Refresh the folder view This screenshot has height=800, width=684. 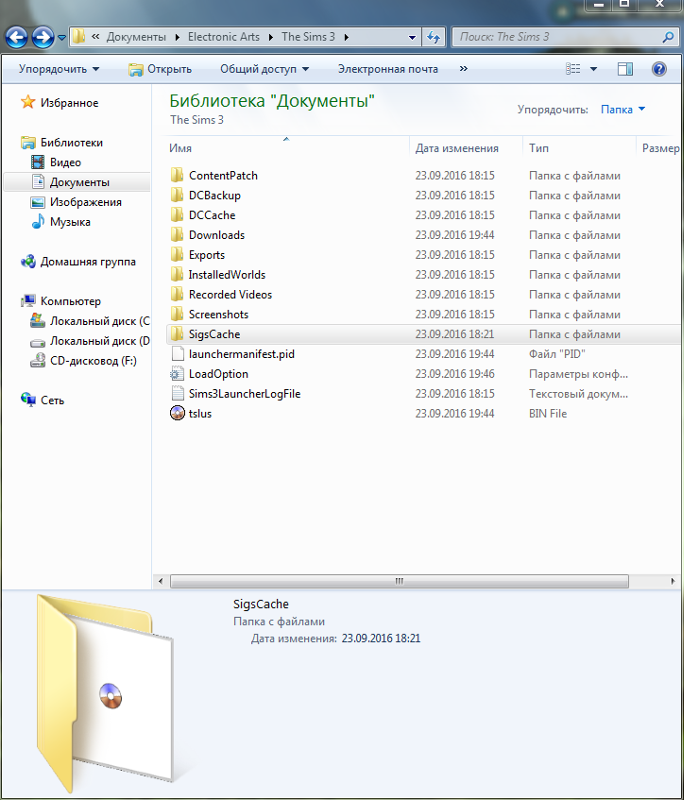pyautogui.click(x=434, y=37)
